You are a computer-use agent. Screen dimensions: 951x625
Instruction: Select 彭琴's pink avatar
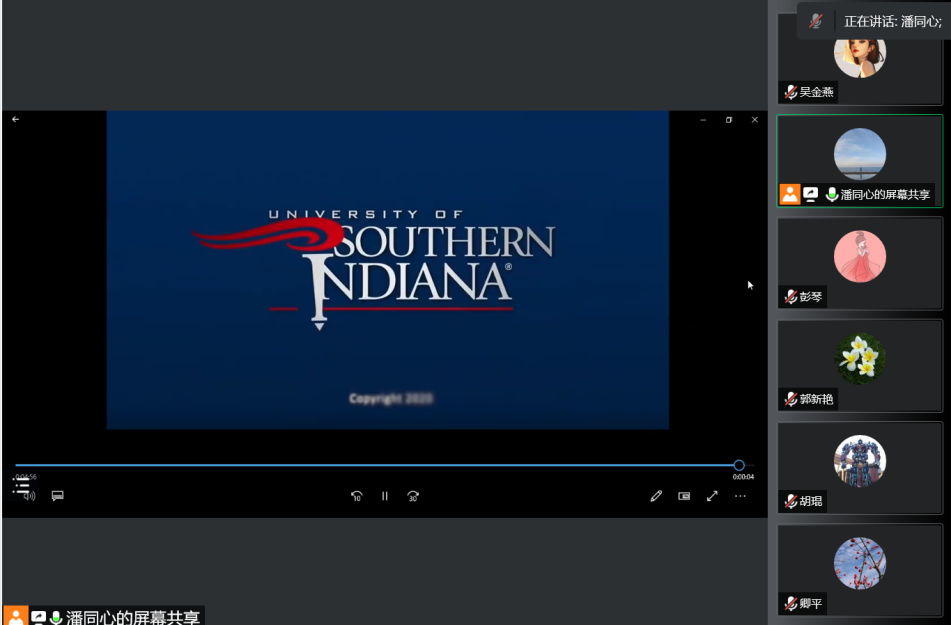pyautogui.click(x=859, y=256)
